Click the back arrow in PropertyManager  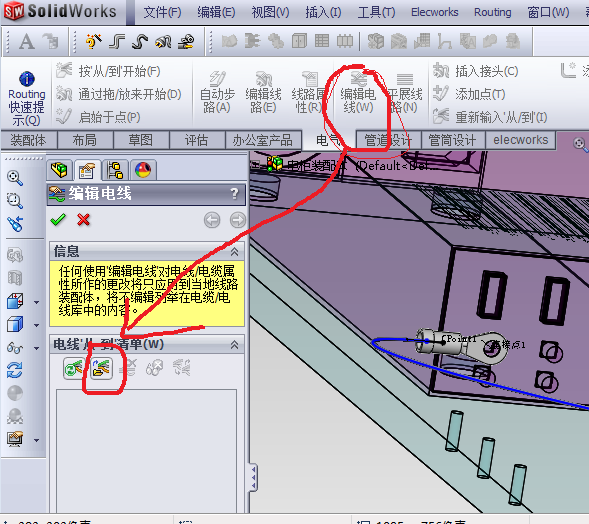pyautogui.click(x=212, y=220)
